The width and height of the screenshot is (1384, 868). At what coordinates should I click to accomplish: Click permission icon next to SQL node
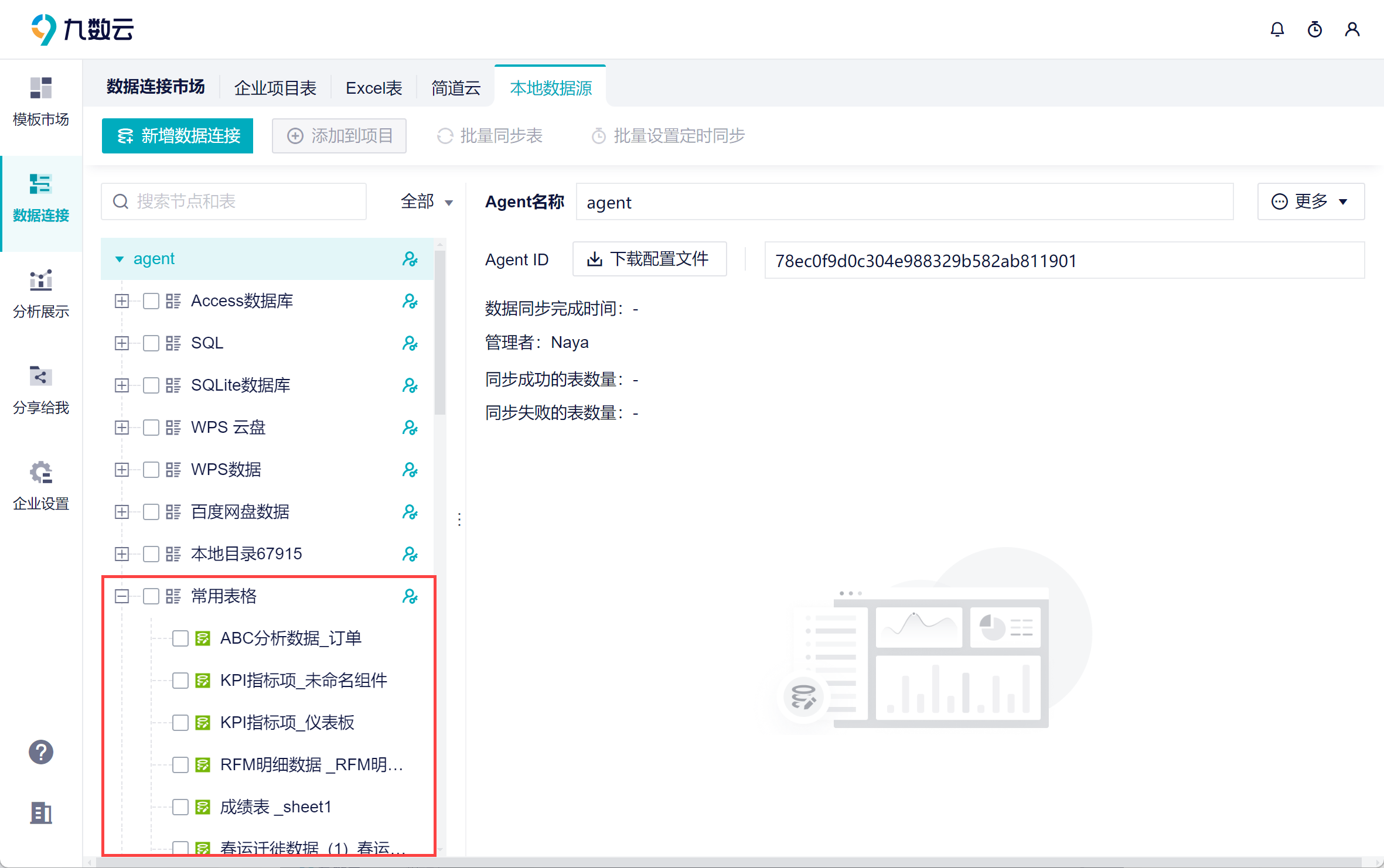pos(410,343)
